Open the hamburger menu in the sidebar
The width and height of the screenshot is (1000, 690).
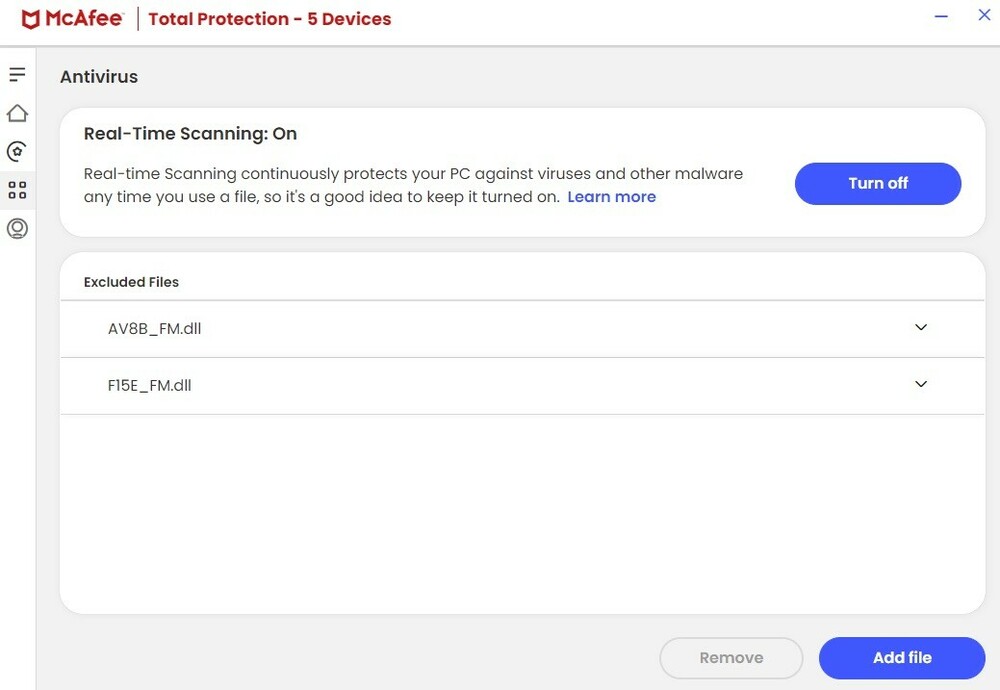coord(17,75)
